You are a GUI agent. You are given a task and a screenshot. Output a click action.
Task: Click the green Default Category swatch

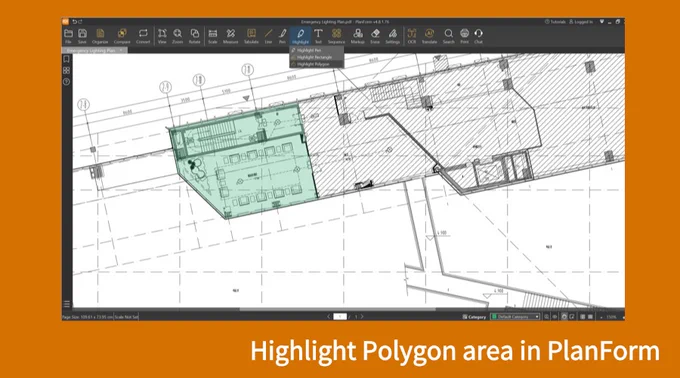click(x=494, y=317)
